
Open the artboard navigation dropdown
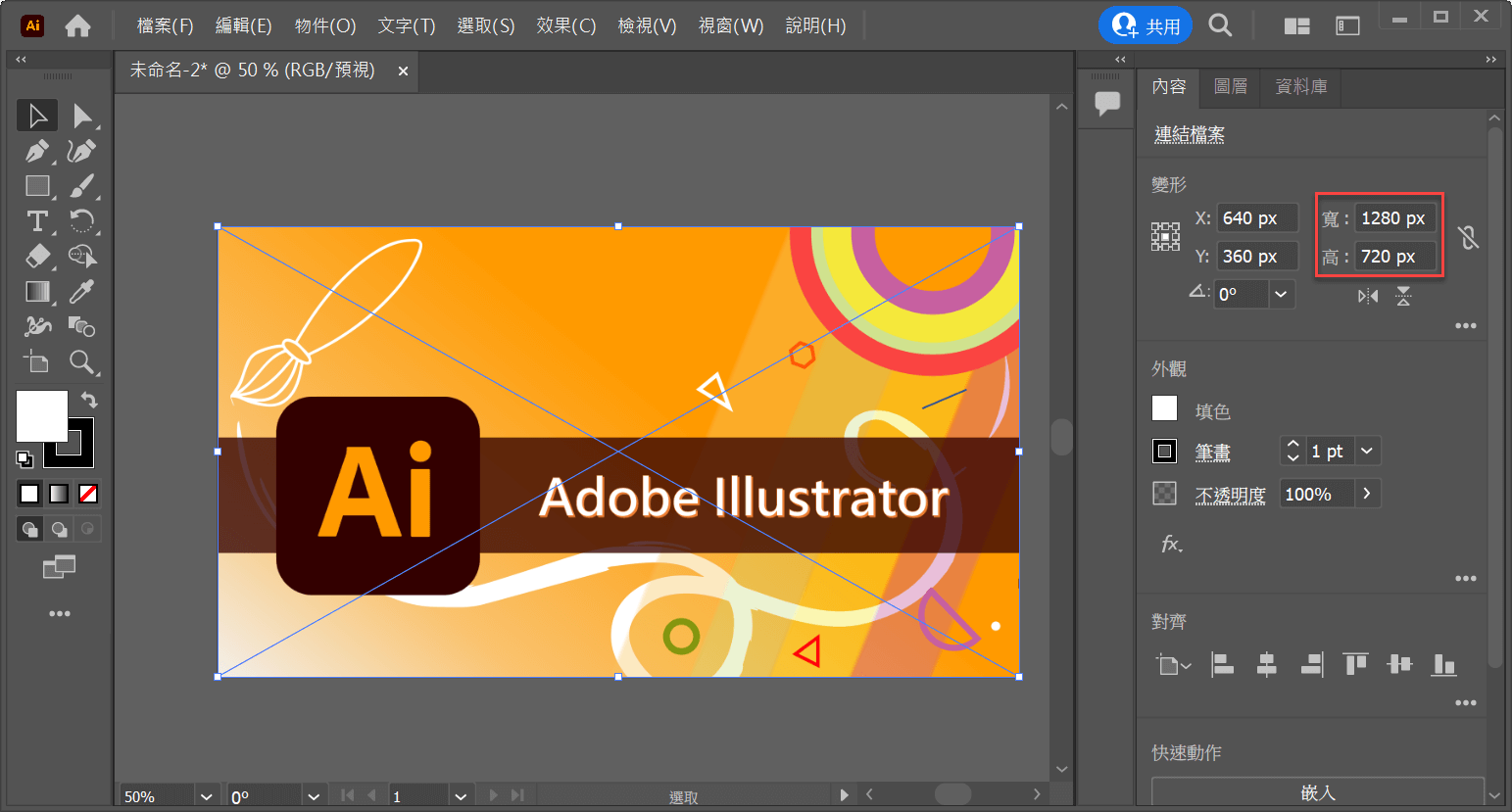point(462,796)
